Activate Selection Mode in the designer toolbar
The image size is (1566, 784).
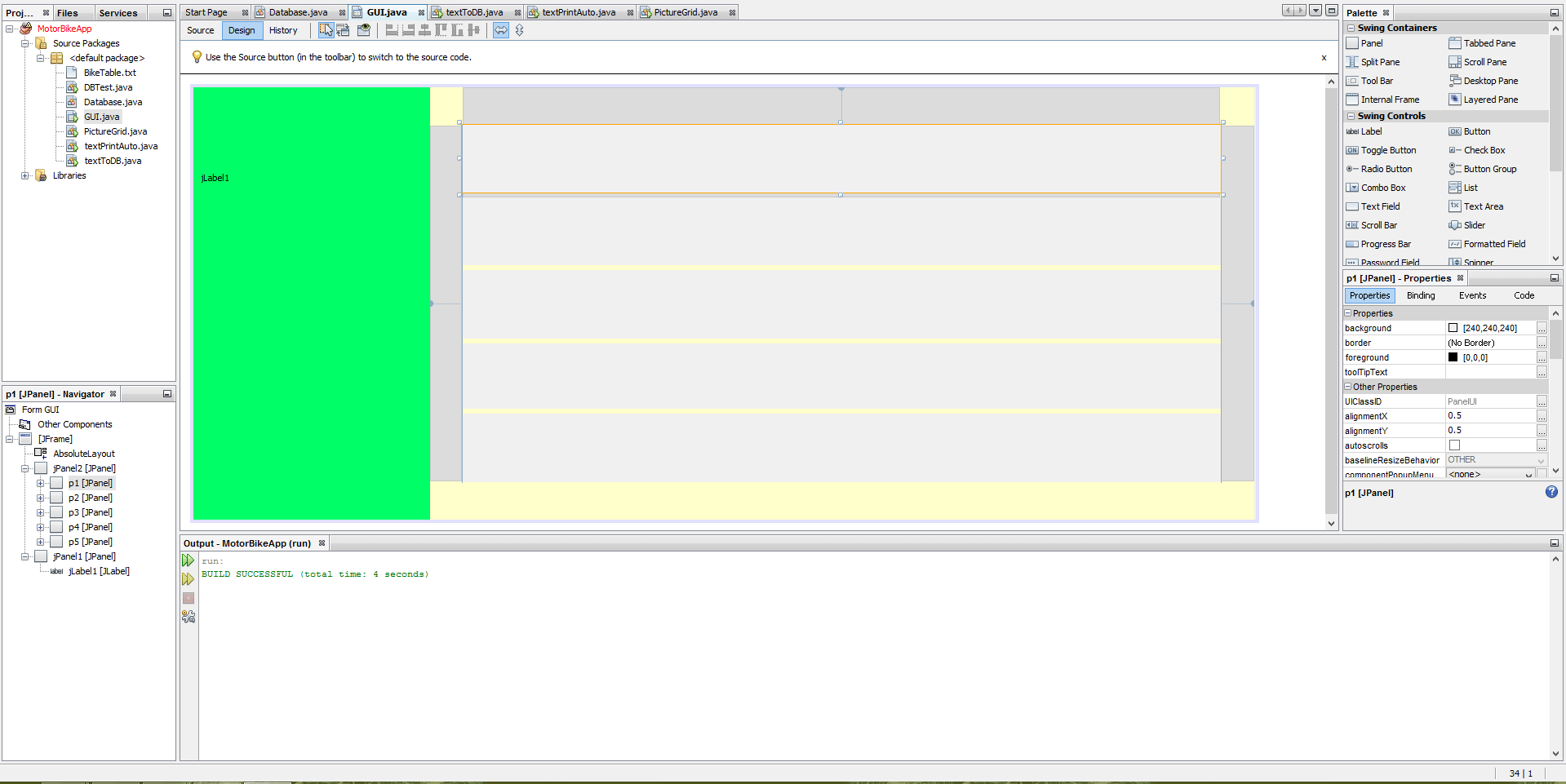[x=326, y=30]
